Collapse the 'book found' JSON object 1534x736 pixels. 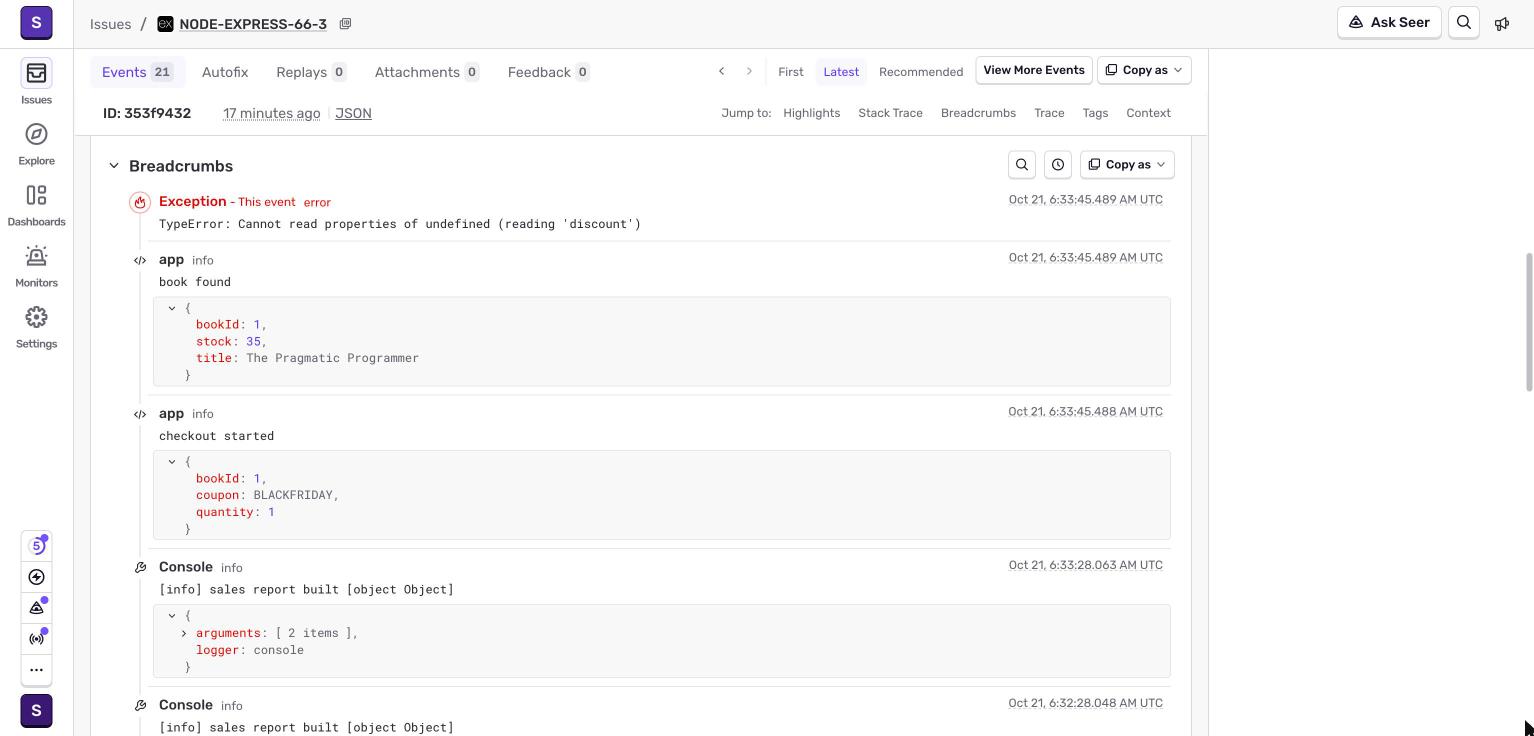tap(172, 308)
